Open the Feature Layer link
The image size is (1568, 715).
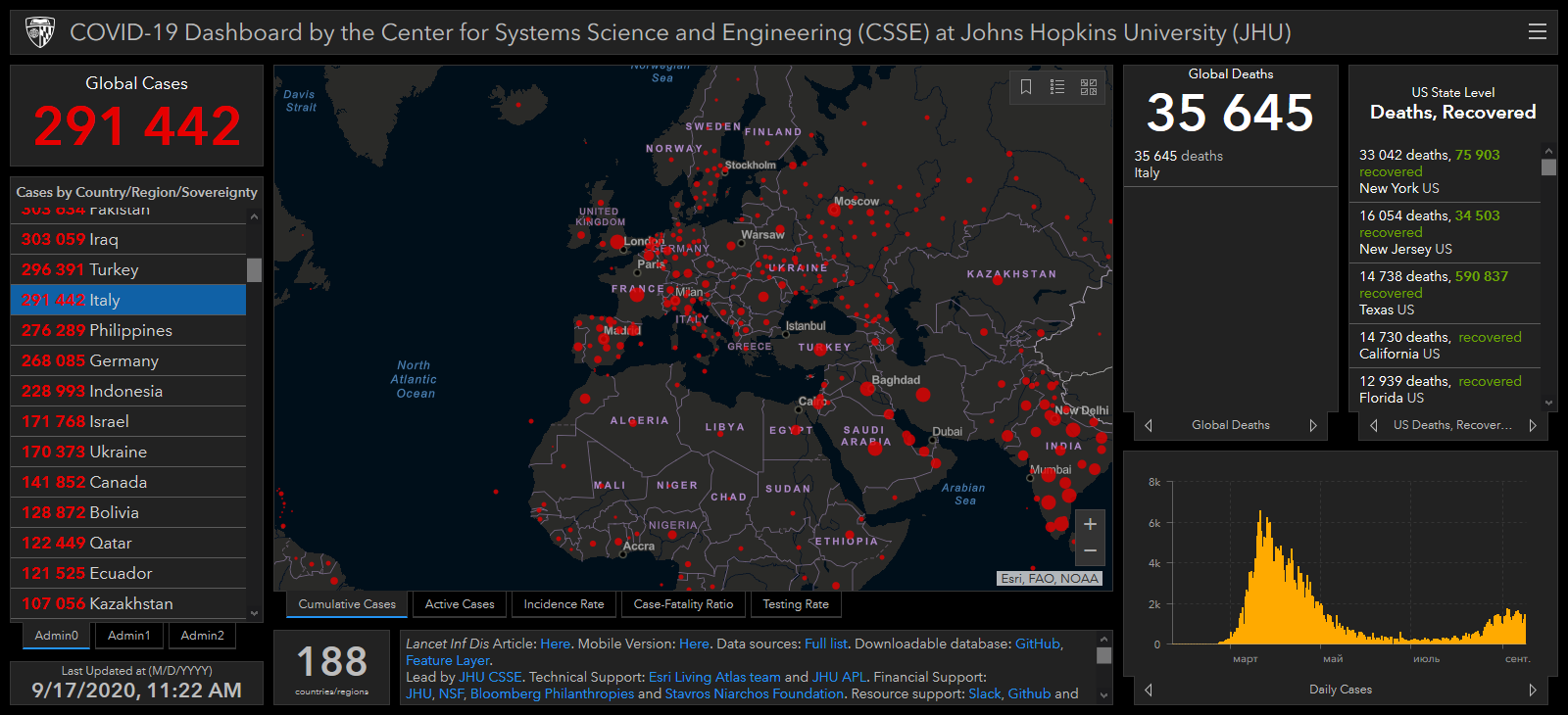448,660
